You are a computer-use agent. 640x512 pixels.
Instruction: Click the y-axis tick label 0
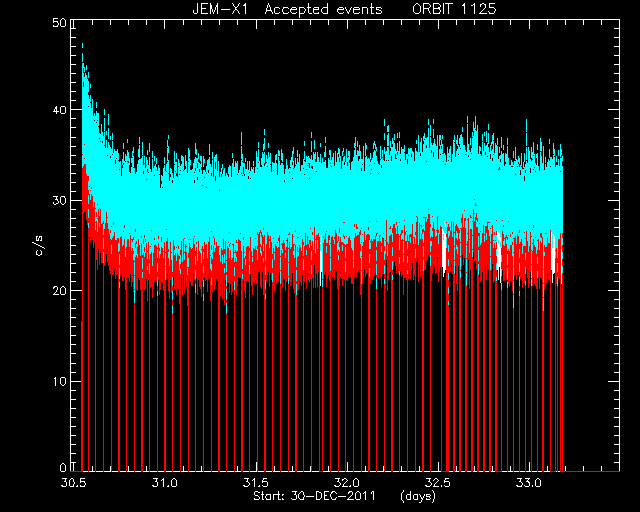pos(63,467)
